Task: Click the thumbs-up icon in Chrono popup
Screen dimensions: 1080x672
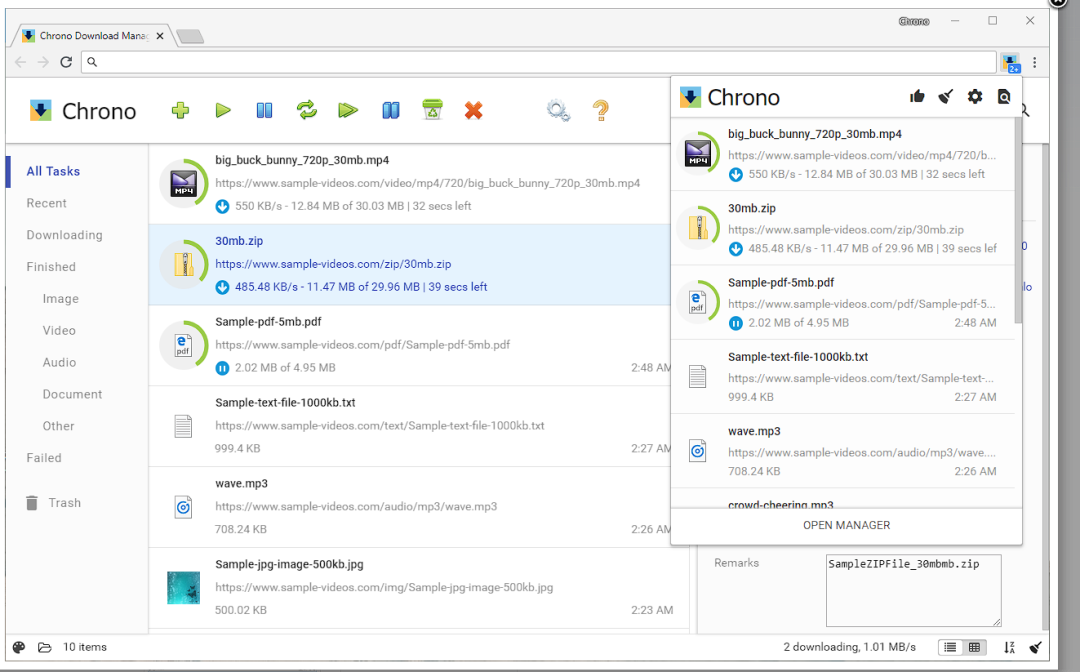Action: pyautogui.click(x=917, y=97)
